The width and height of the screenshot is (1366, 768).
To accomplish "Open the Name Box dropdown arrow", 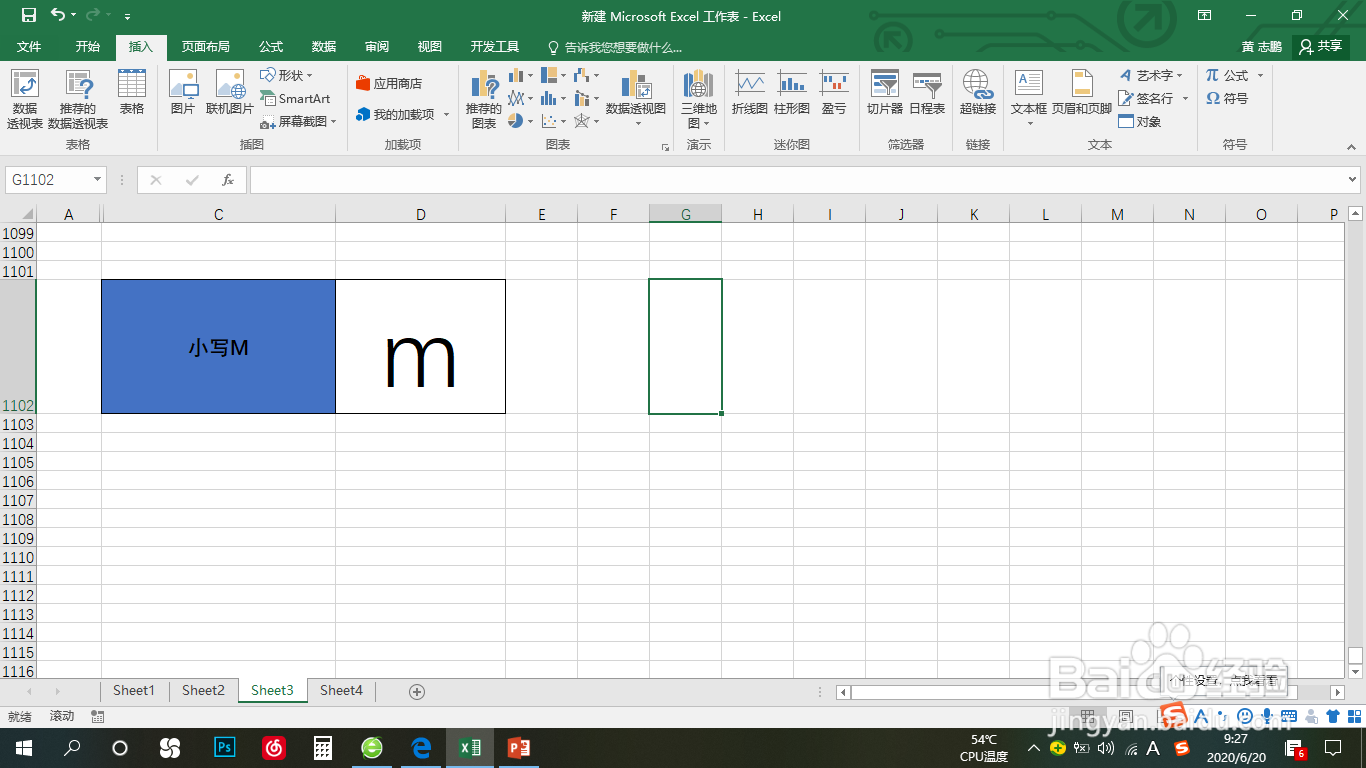I will [97, 180].
